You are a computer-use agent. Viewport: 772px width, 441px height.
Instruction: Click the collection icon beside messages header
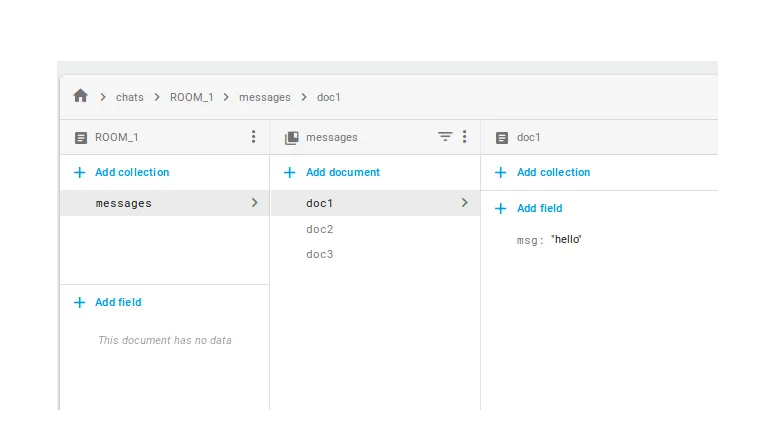click(x=292, y=137)
